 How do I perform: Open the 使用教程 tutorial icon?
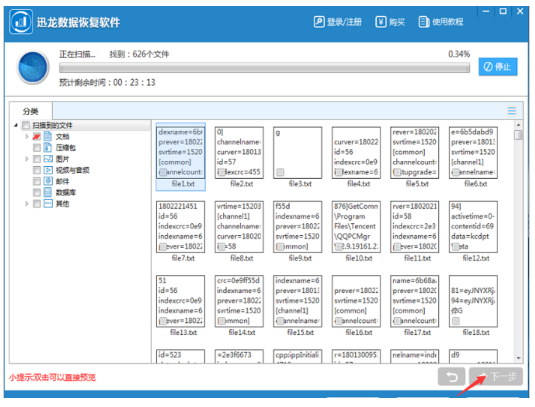[424, 22]
